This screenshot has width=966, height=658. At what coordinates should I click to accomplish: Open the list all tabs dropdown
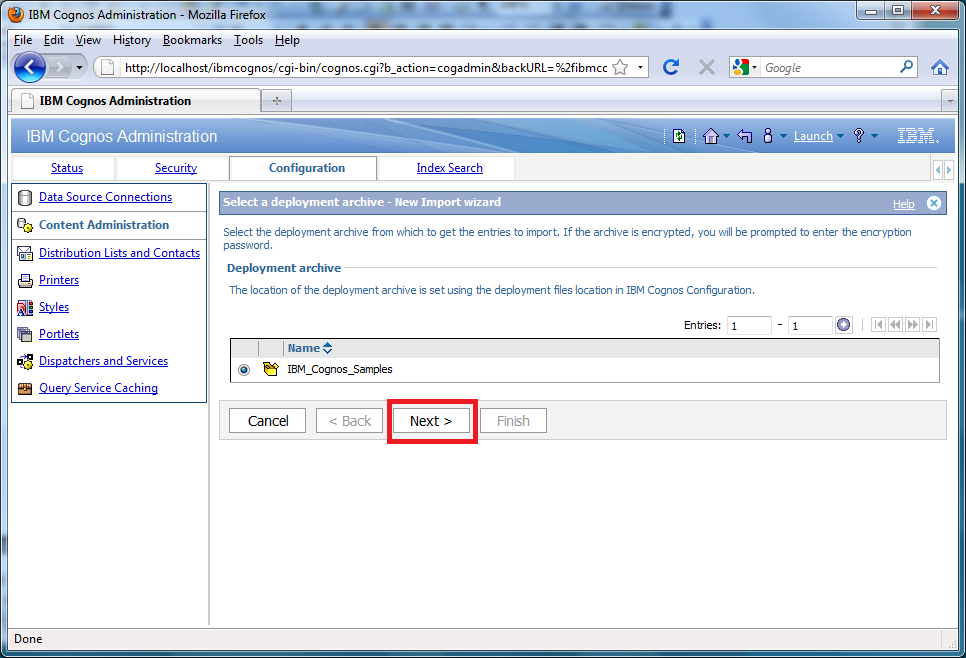pos(949,100)
